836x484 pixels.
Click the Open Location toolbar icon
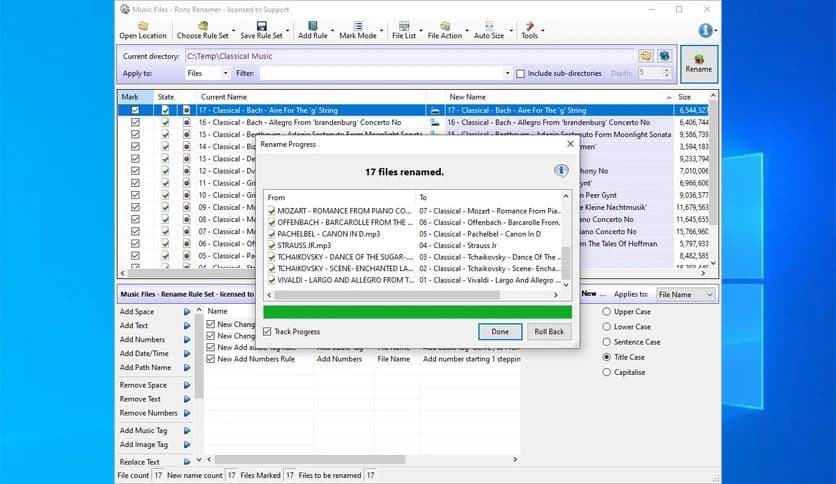click(143, 26)
